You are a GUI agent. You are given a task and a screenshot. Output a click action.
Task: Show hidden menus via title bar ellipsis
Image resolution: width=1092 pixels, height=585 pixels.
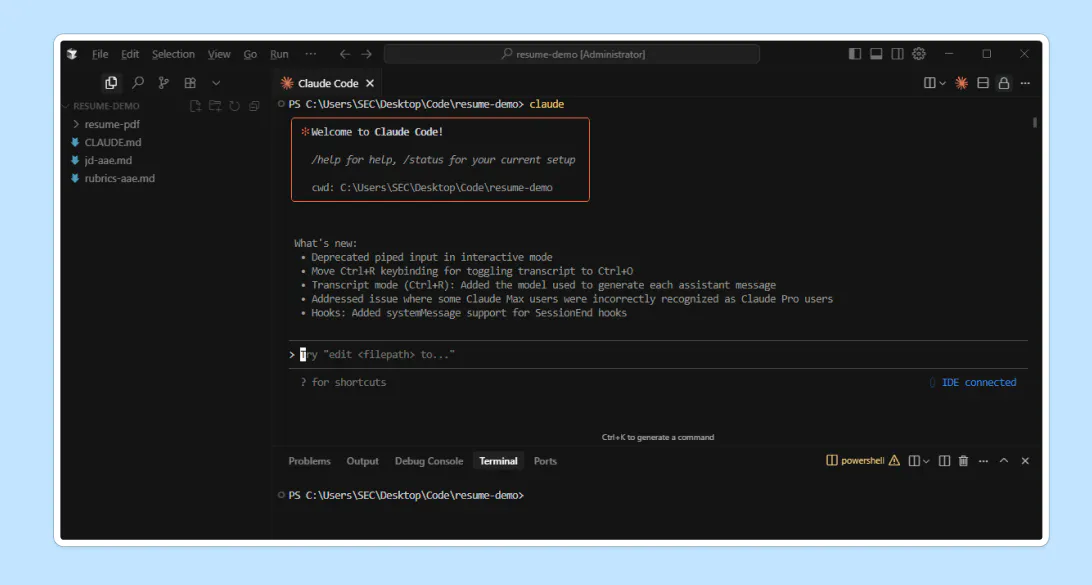tap(311, 54)
